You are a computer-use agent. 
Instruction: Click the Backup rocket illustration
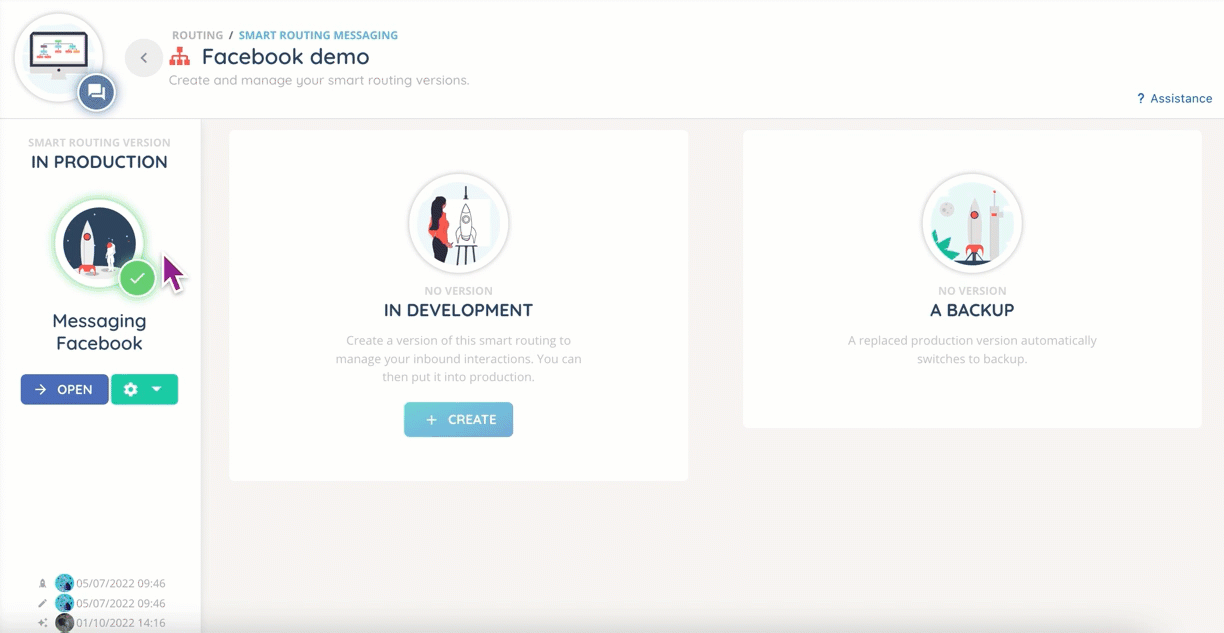pyautogui.click(x=971, y=224)
